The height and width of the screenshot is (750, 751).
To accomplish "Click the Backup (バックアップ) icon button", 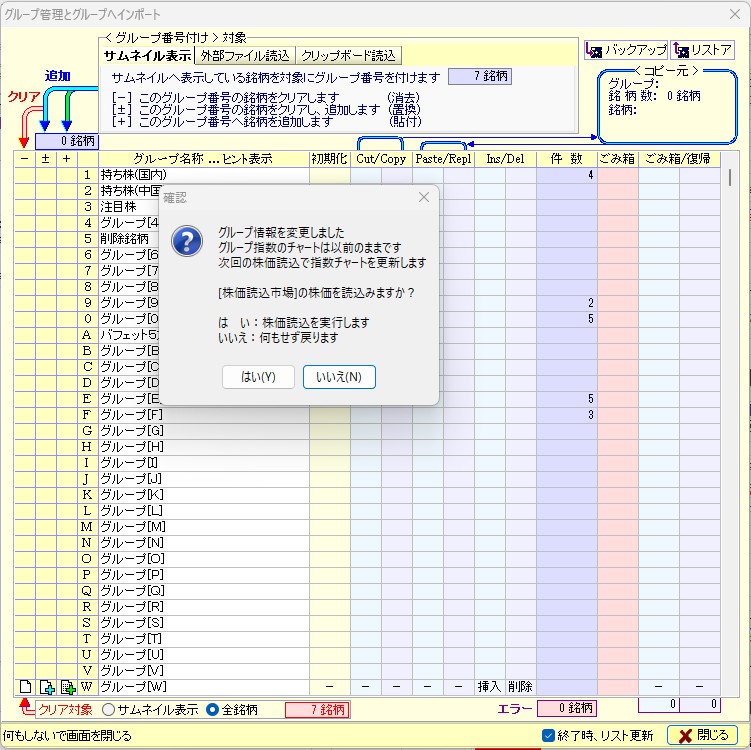I will pos(625,50).
